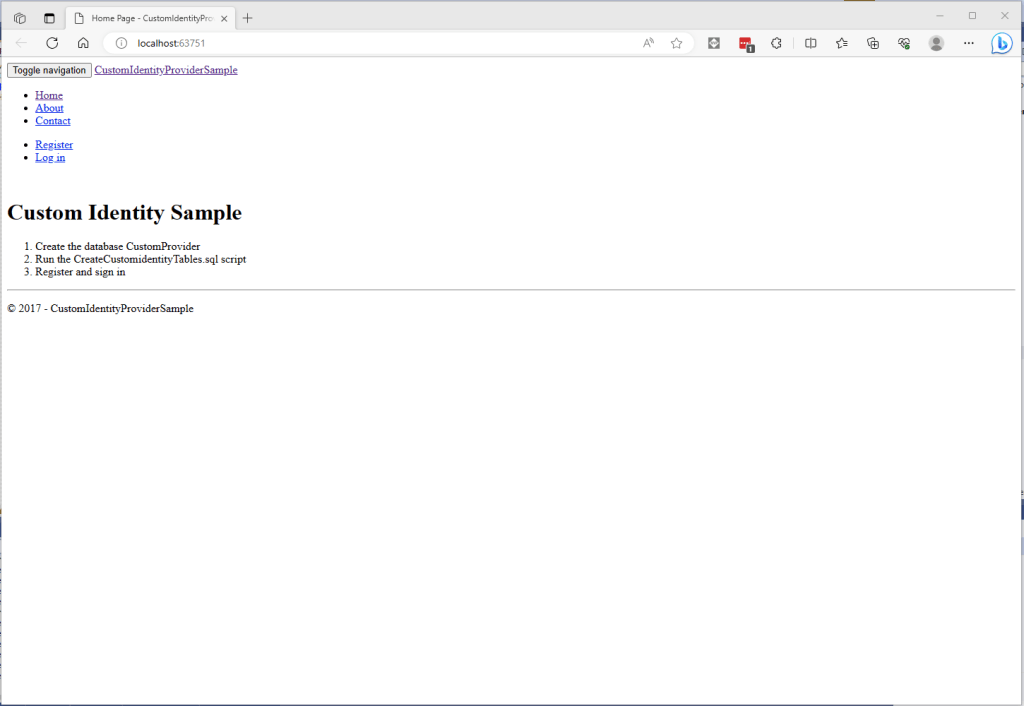This screenshot has height=706, width=1024.
Task: Open Browser essentials heart icon
Action: [x=904, y=43]
